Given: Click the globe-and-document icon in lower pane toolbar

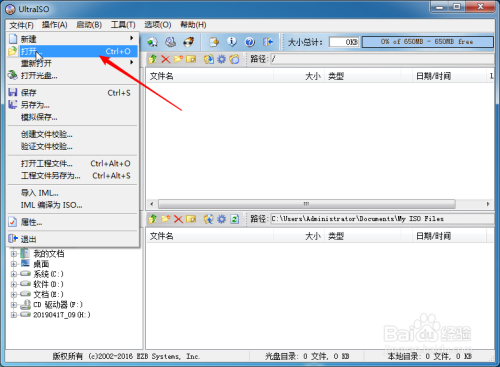Looking at the screenshot, I should click(209, 219).
